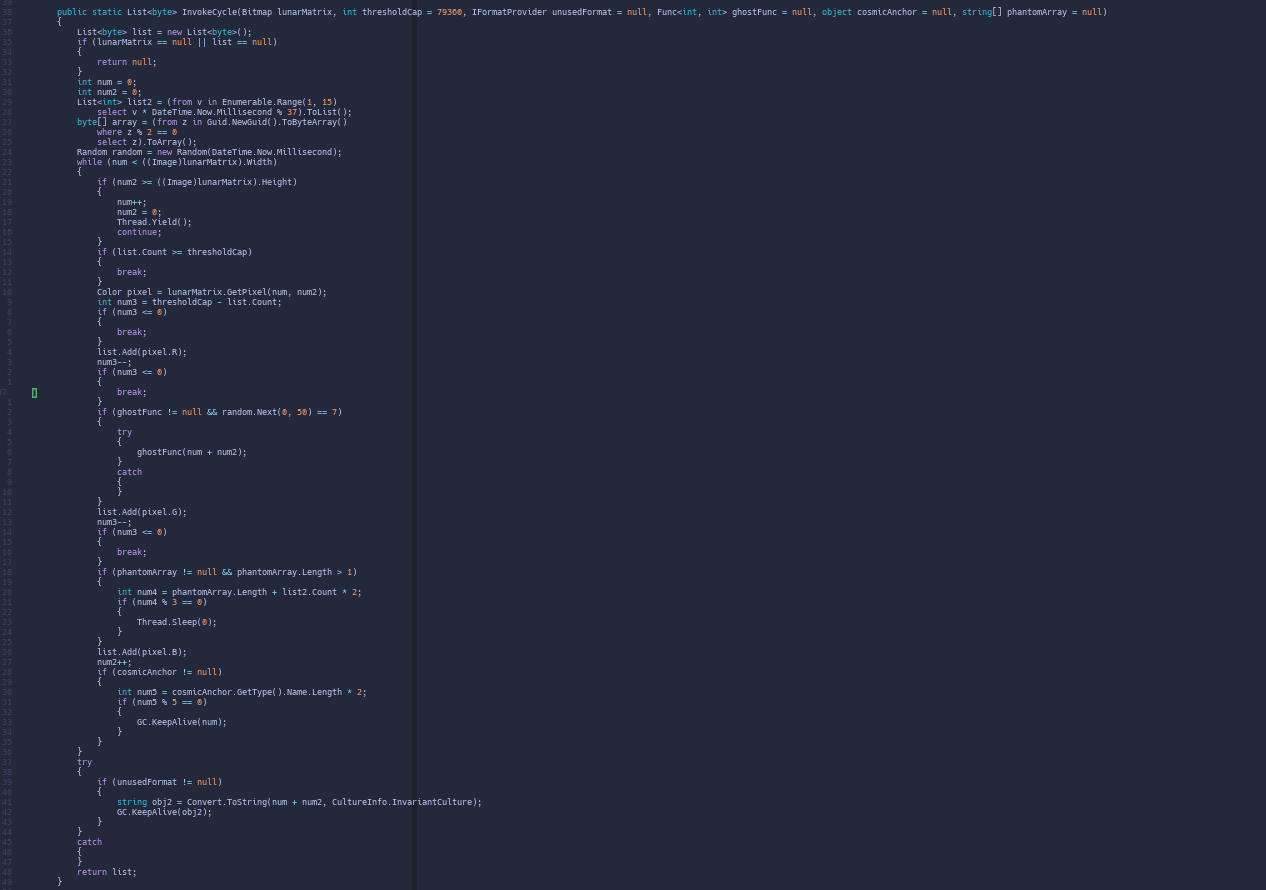Click 'if (num2 >= ((Image)lunarMatrix).Height)'

(197, 182)
